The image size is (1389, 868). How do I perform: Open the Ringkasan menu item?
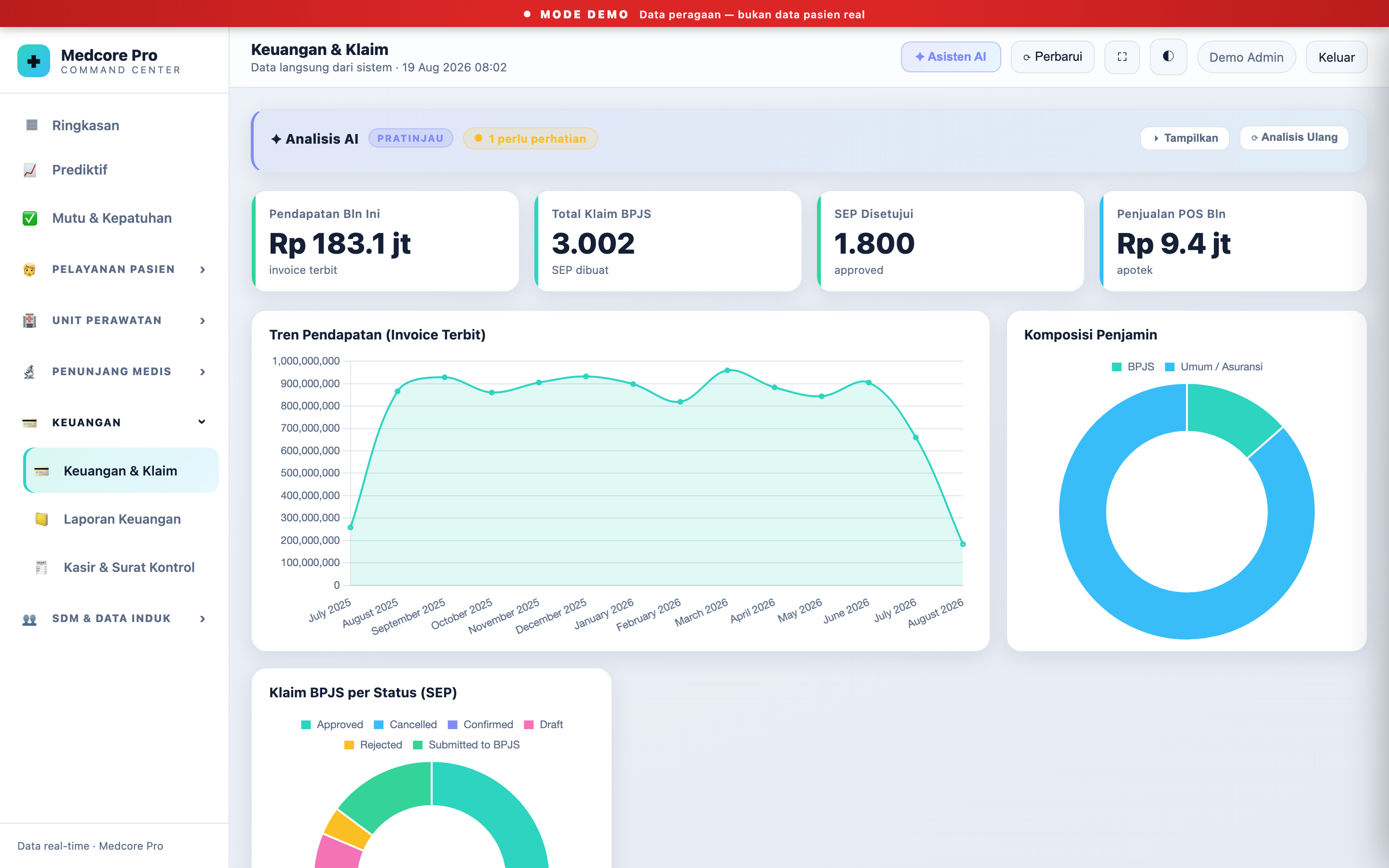pyautogui.click(x=115, y=125)
